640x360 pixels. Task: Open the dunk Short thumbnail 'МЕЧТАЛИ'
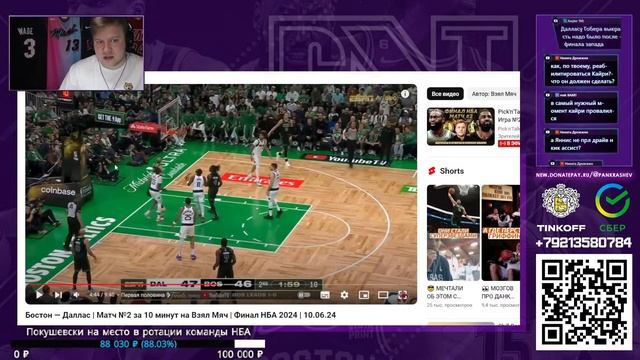coord(453,233)
